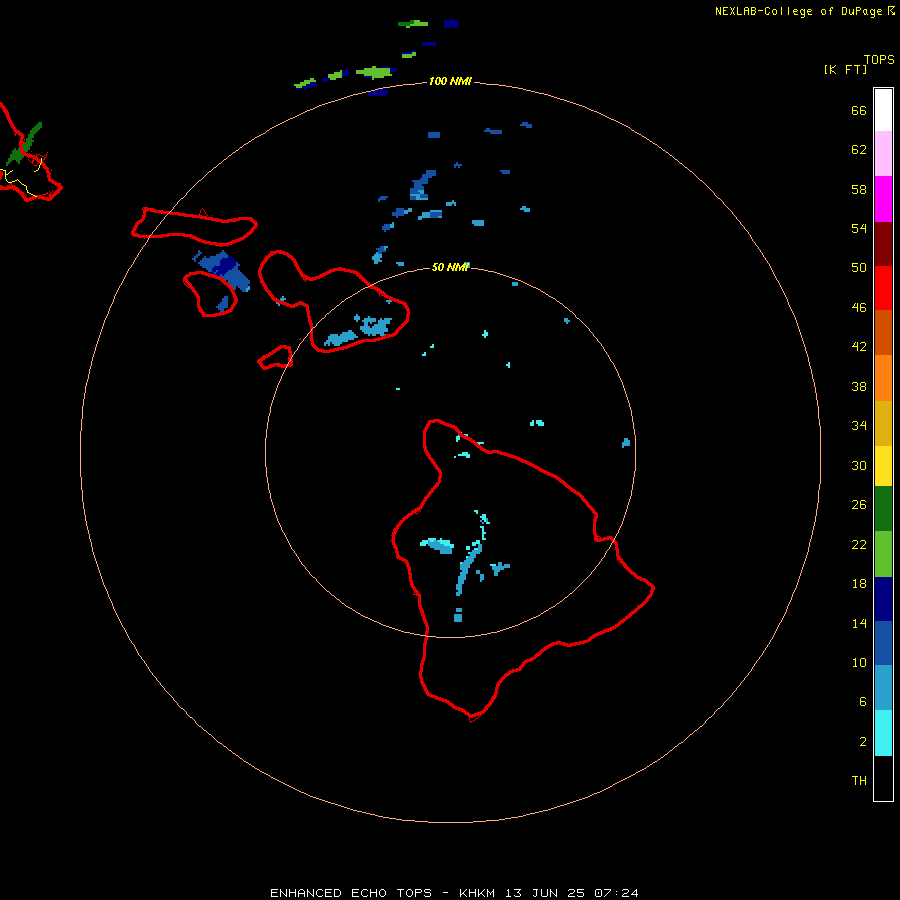Click the legend value 50
Screen dimensions: 900x900
click(859, 268)
